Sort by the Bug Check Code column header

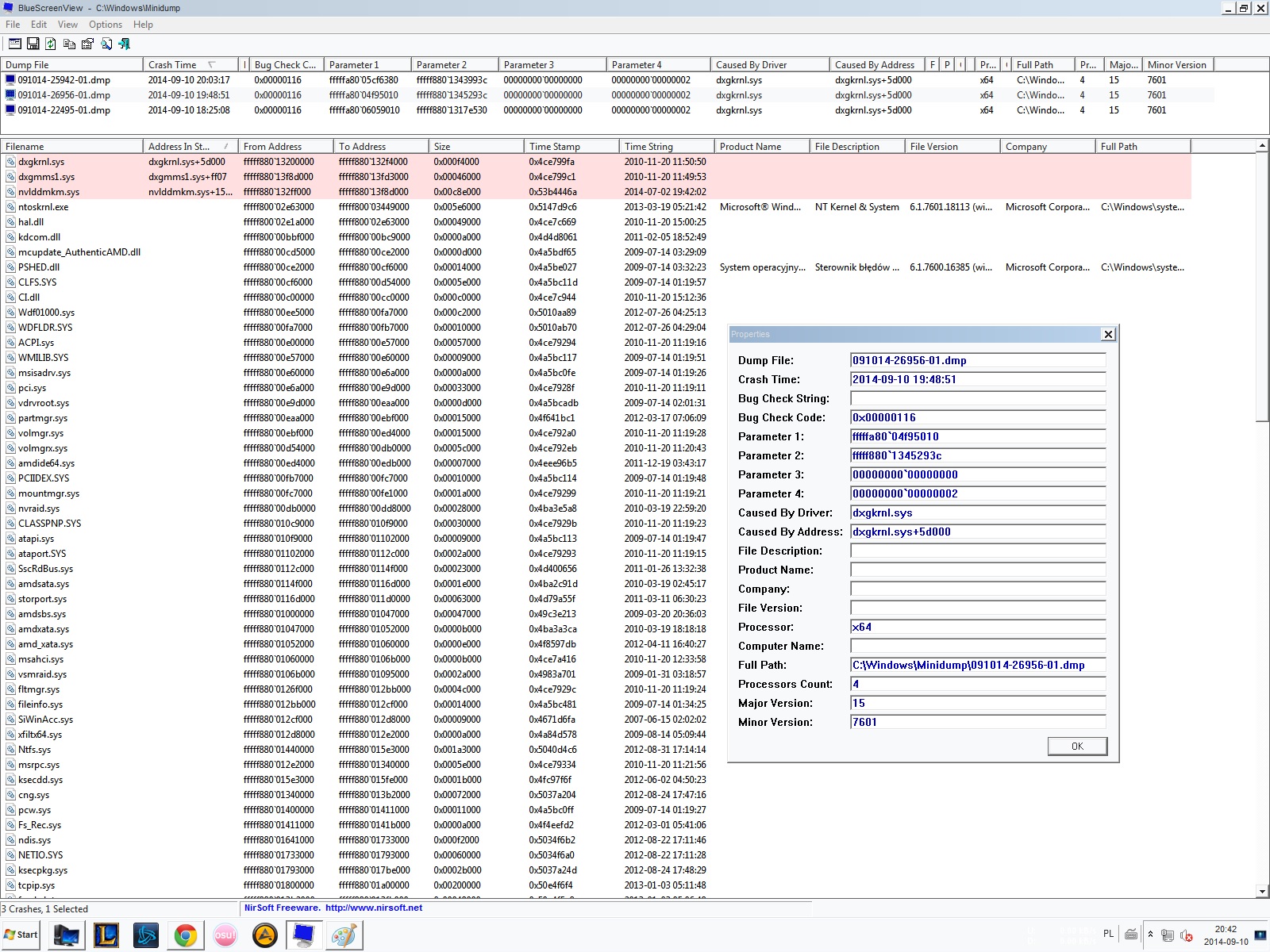click(287, 65)
